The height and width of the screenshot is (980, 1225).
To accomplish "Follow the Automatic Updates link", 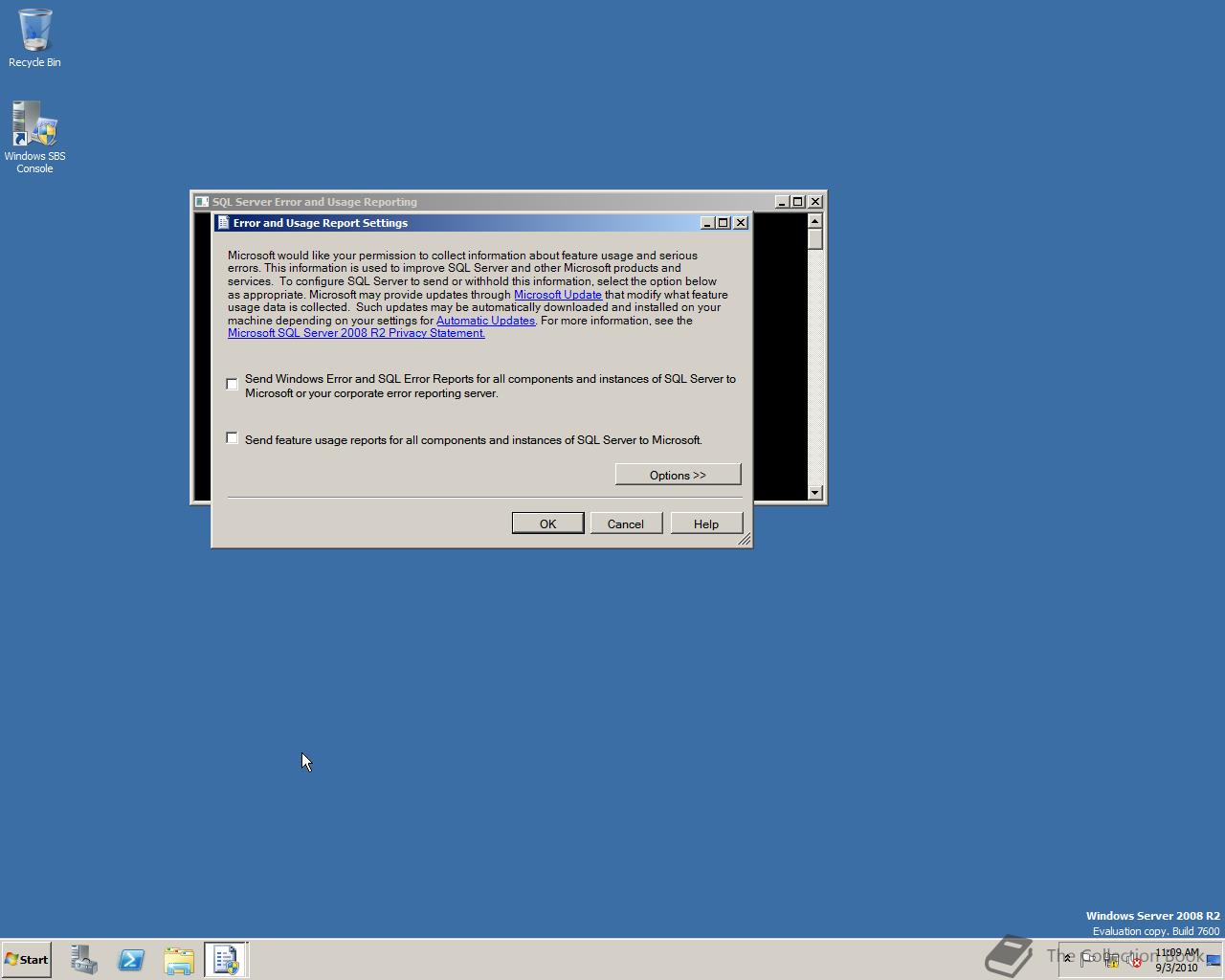I will pyautogui.click(x=485, y=321).
